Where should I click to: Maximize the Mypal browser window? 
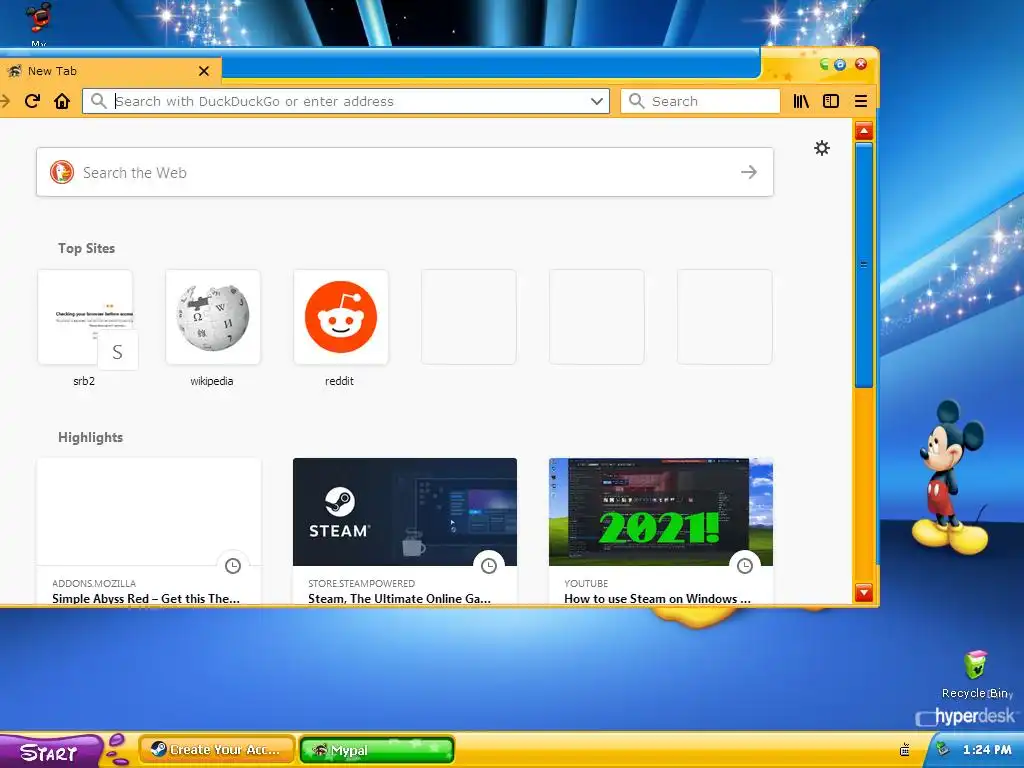[840, 64]
